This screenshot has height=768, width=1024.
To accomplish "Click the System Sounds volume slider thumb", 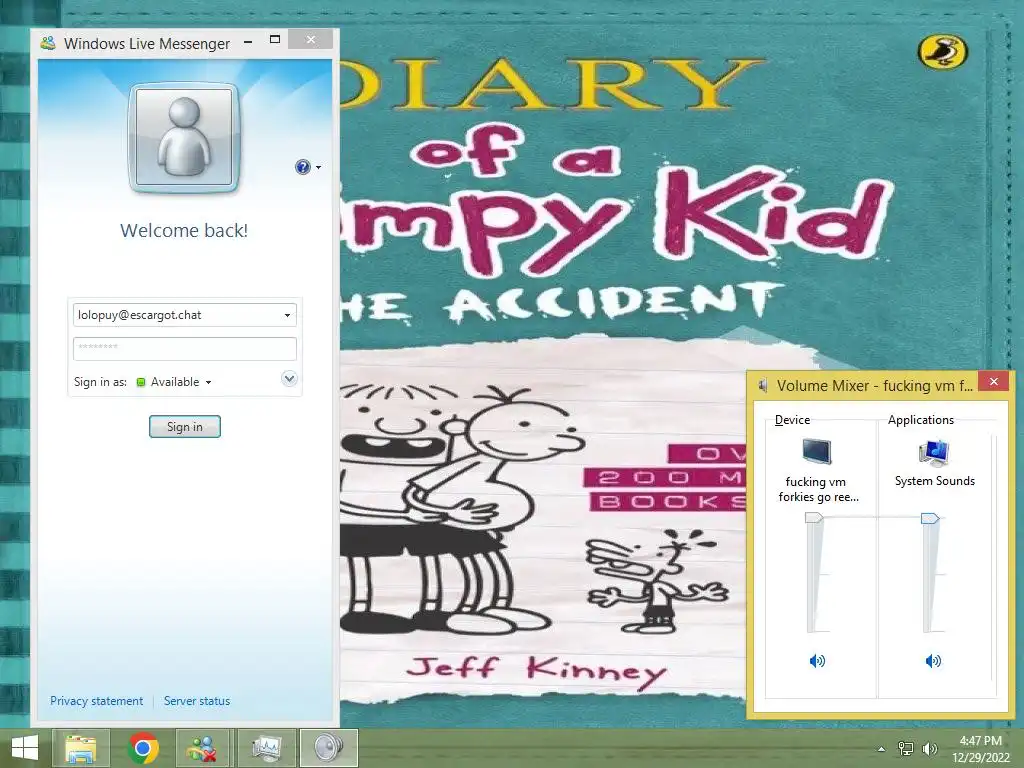I will point(930,519).
